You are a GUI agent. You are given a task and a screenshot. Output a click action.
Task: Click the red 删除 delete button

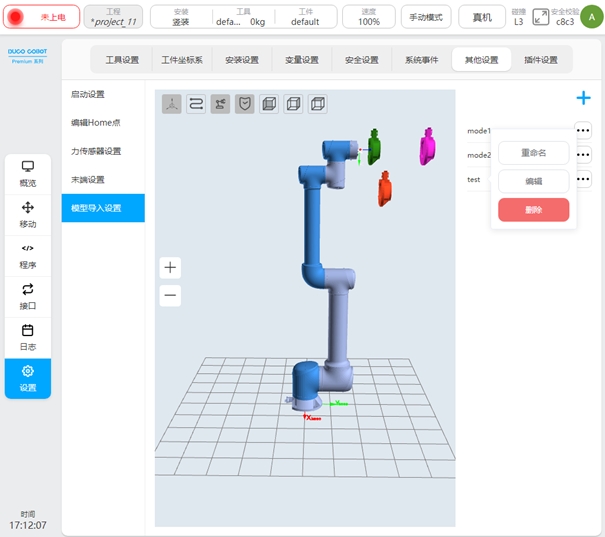533,210
